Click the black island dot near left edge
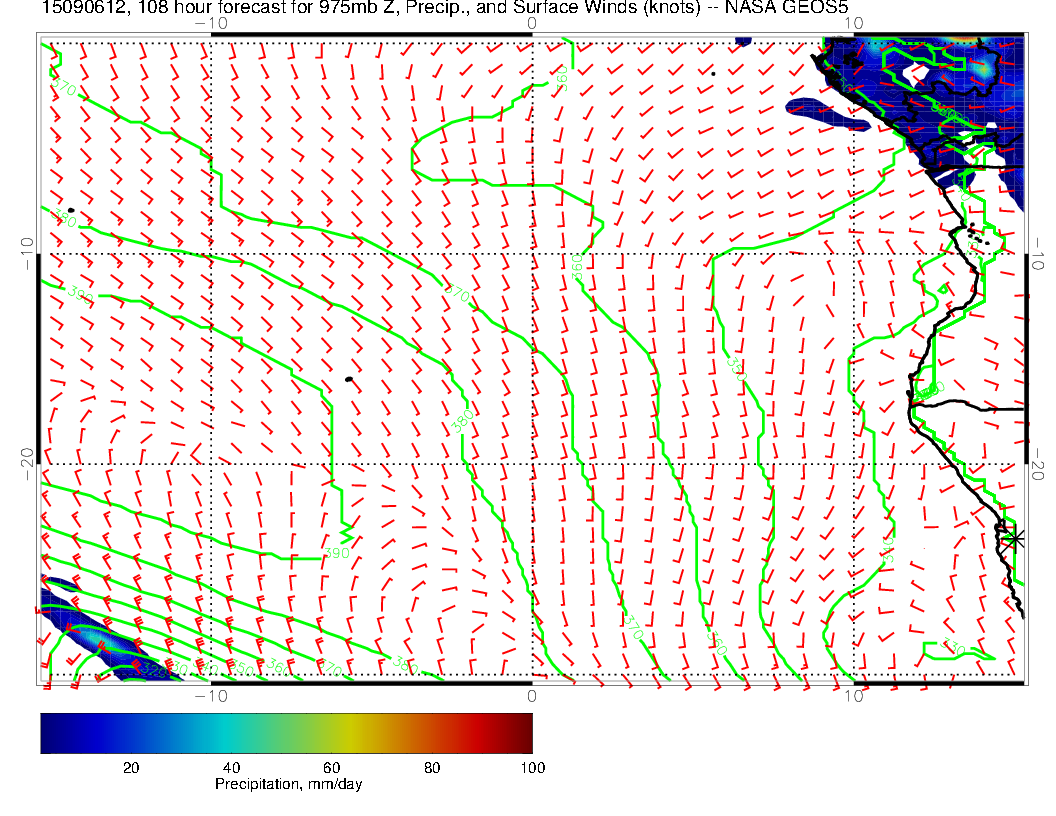The image size is (1056, 816). 71,211
